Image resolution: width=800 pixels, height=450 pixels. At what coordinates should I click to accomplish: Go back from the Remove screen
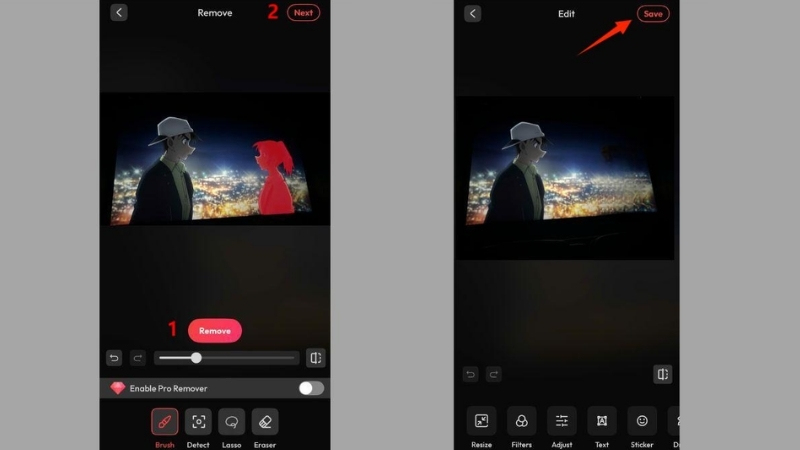[x=119, y=13]
